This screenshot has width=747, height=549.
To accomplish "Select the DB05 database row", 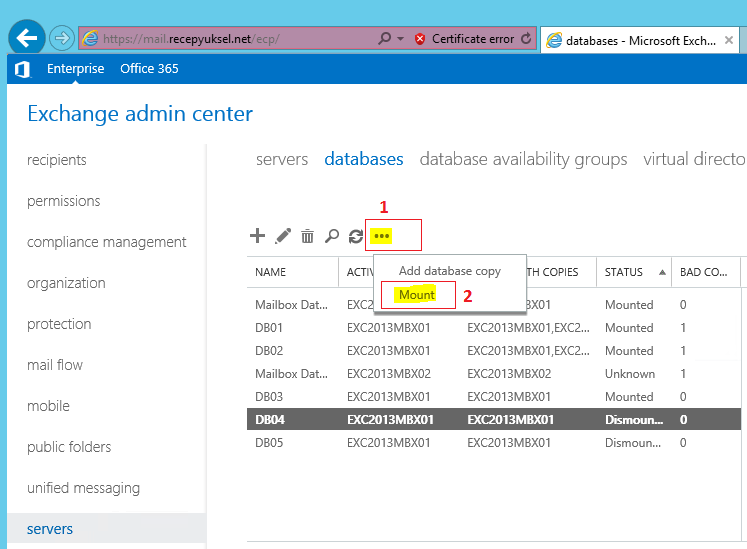I will click(x=494, y=443).
